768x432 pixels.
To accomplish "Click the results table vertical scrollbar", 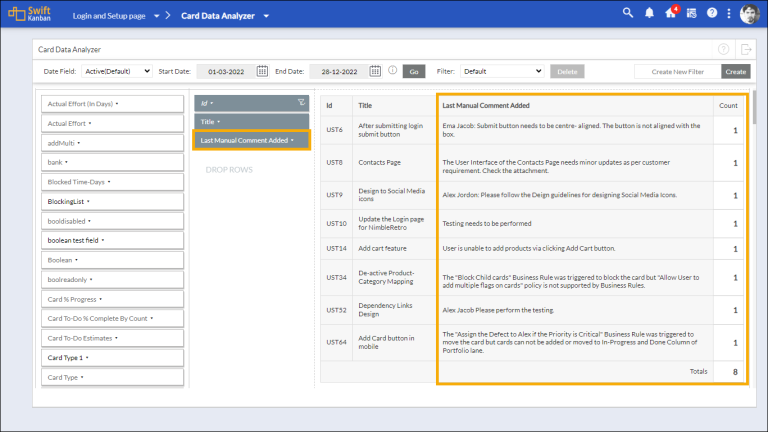I will pos(754,107).
